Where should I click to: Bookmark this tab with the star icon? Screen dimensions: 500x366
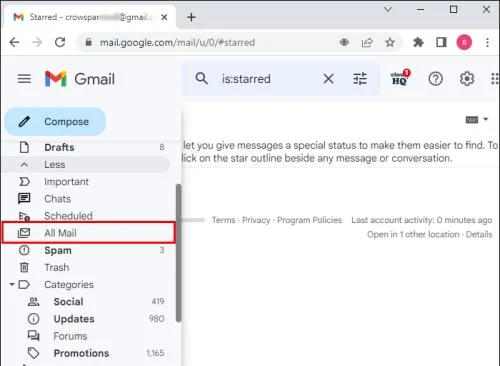click(390, 42)
